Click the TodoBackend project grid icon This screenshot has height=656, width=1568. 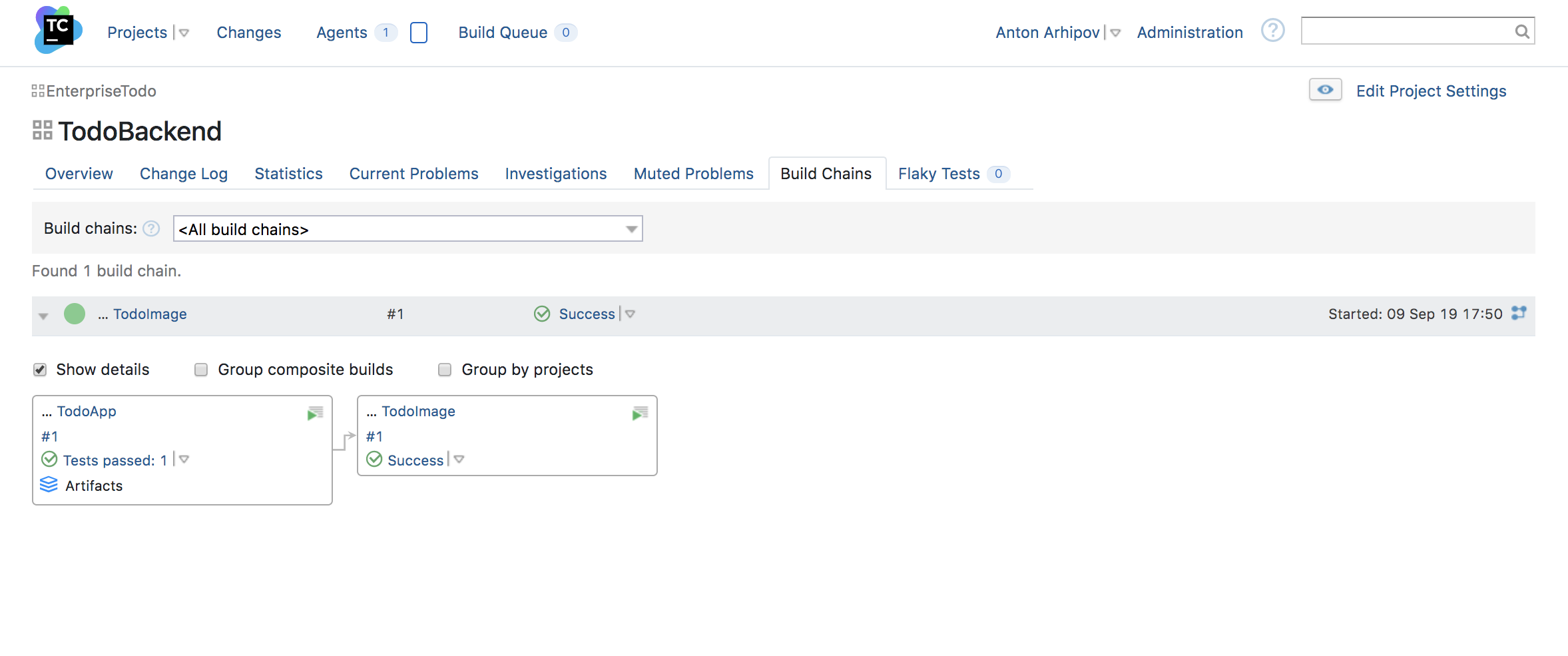(x=43, y=131)
